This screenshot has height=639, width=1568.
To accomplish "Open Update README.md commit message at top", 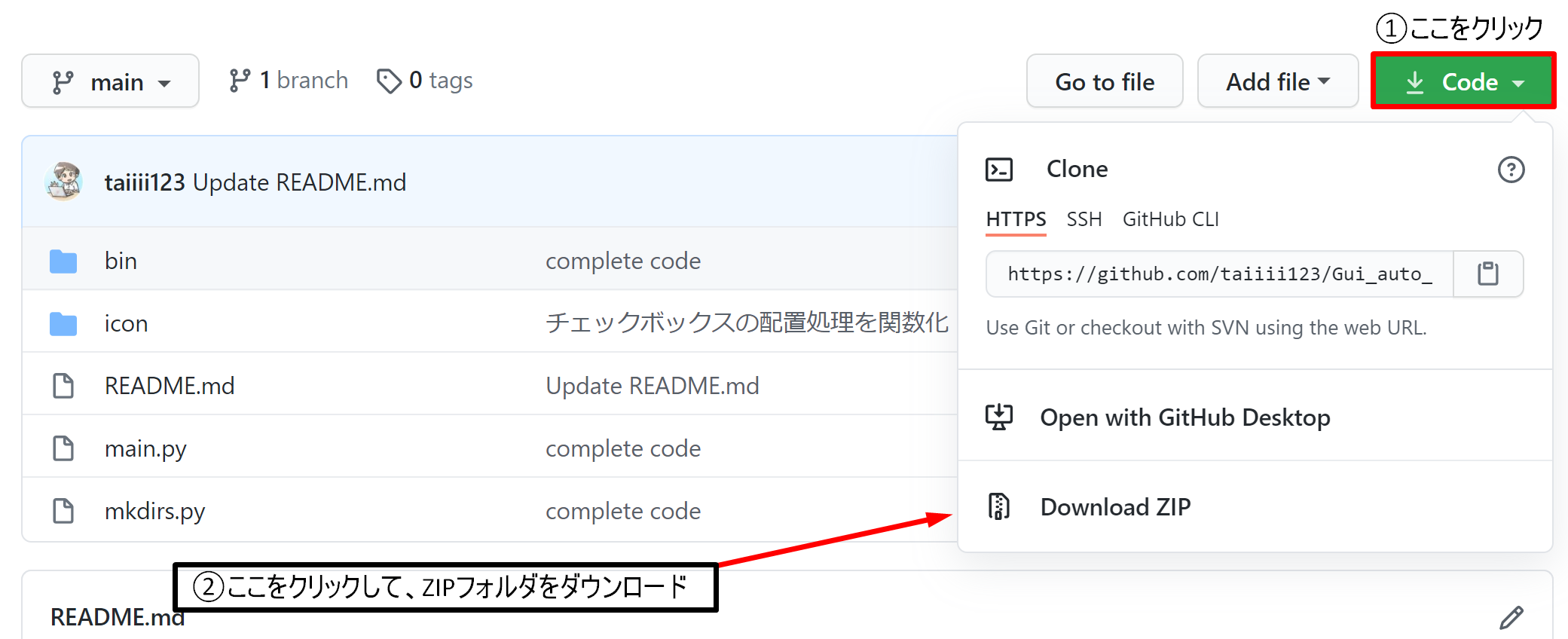I will point(300,182).
